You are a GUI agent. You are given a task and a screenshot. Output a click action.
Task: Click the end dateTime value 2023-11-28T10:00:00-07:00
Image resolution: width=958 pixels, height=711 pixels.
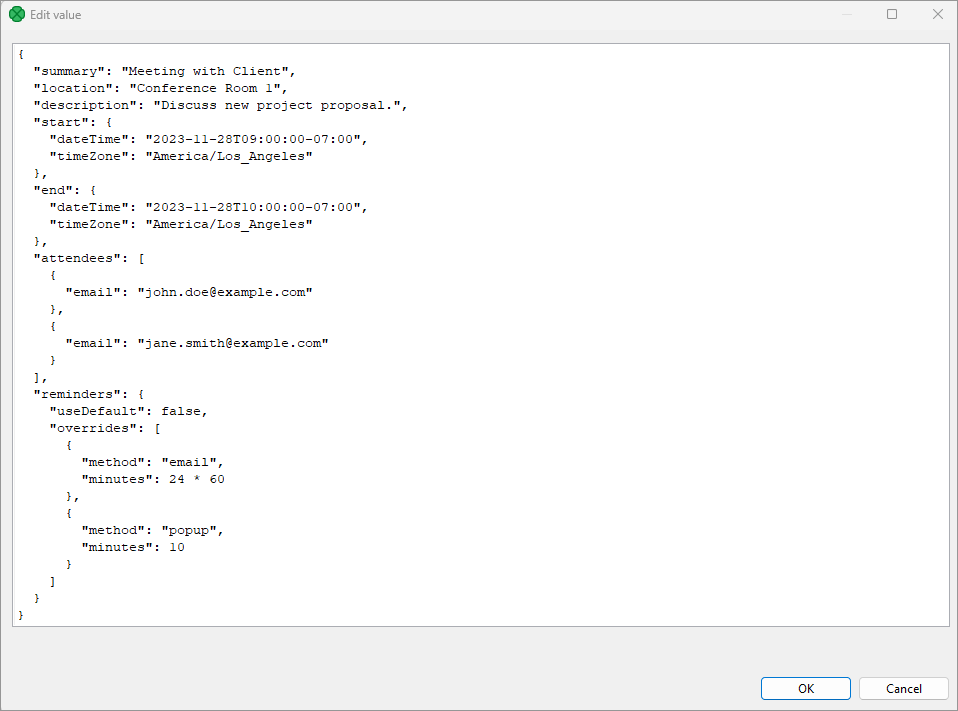(255, 207)
